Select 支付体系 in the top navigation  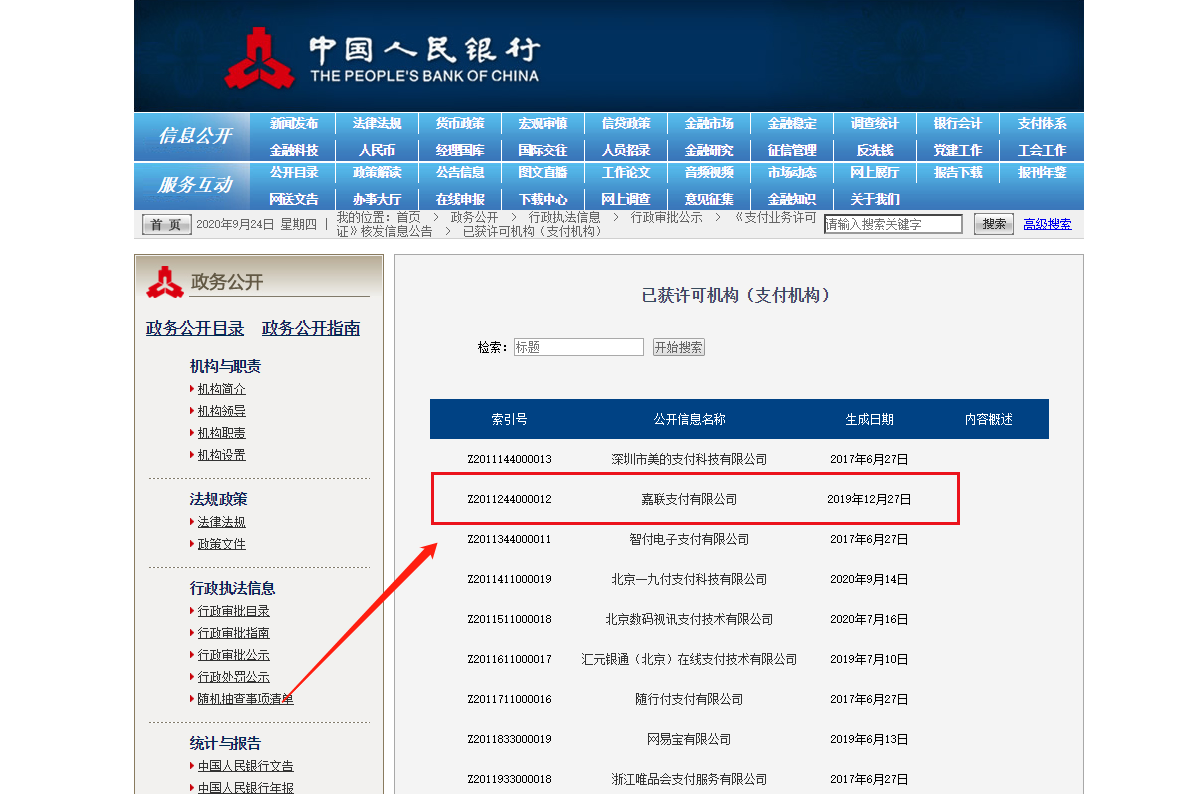coord(1041,124)
